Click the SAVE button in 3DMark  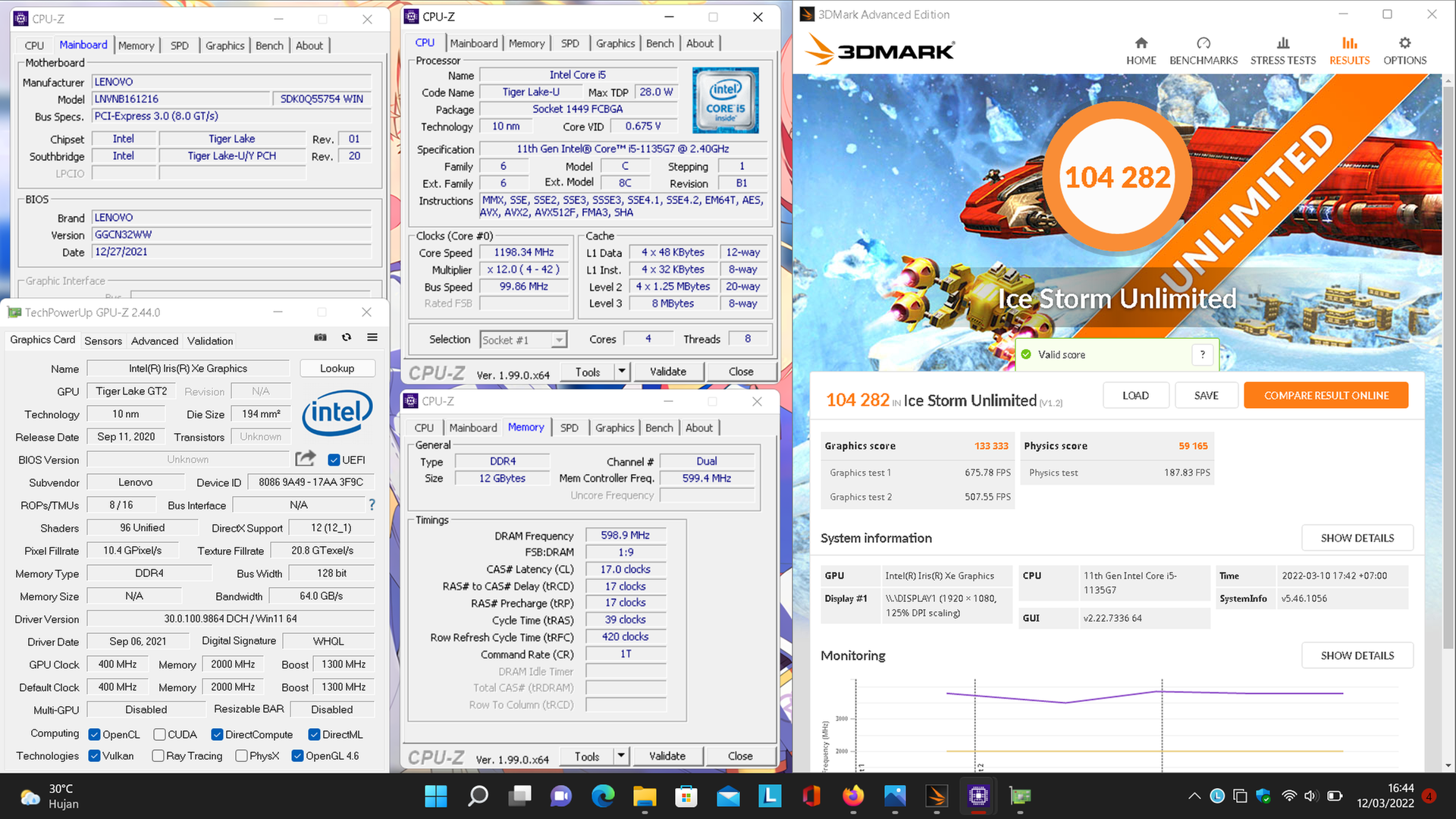point(1207,395)
